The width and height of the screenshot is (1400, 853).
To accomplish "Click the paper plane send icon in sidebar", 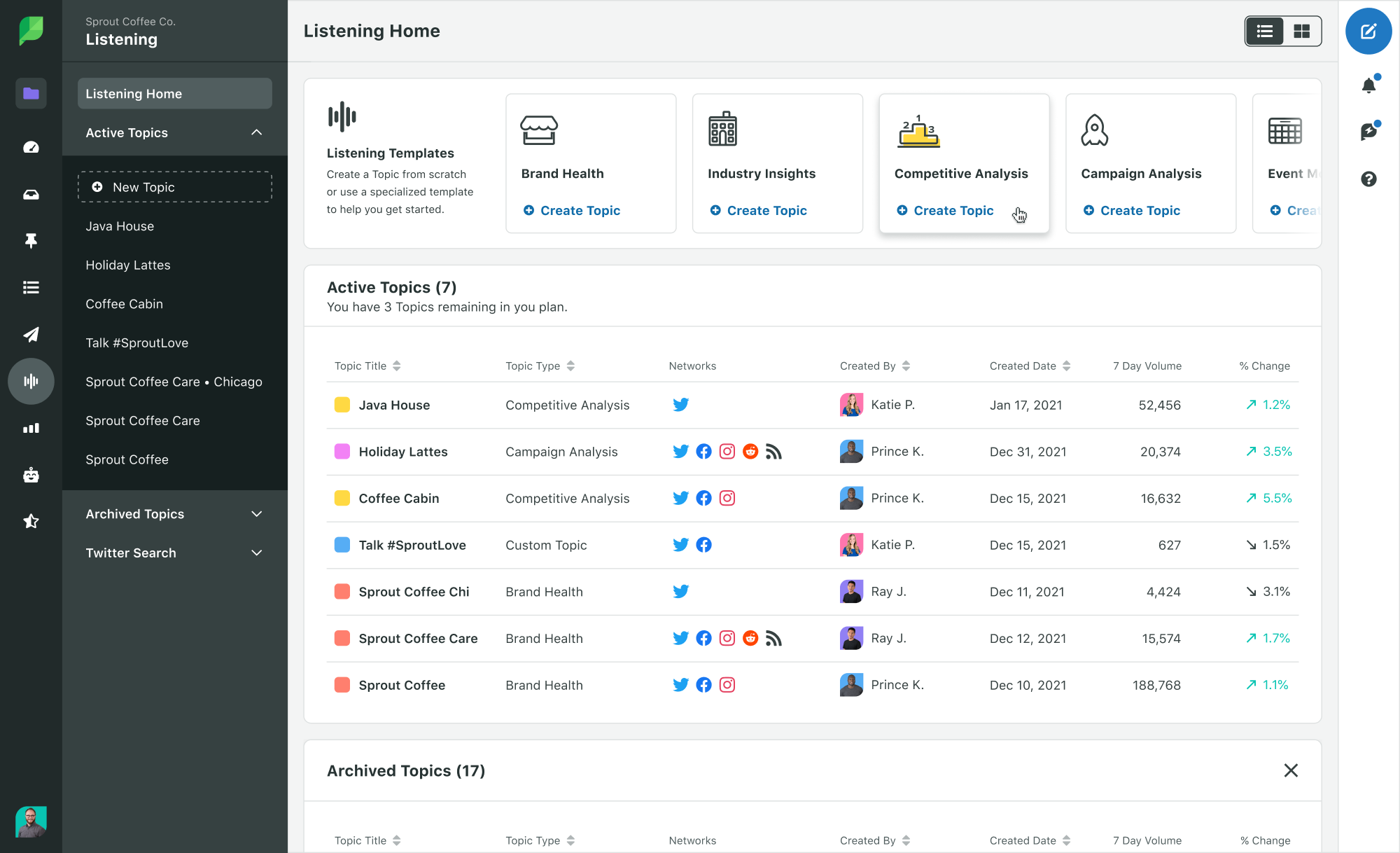I will (x=30, y=333).
